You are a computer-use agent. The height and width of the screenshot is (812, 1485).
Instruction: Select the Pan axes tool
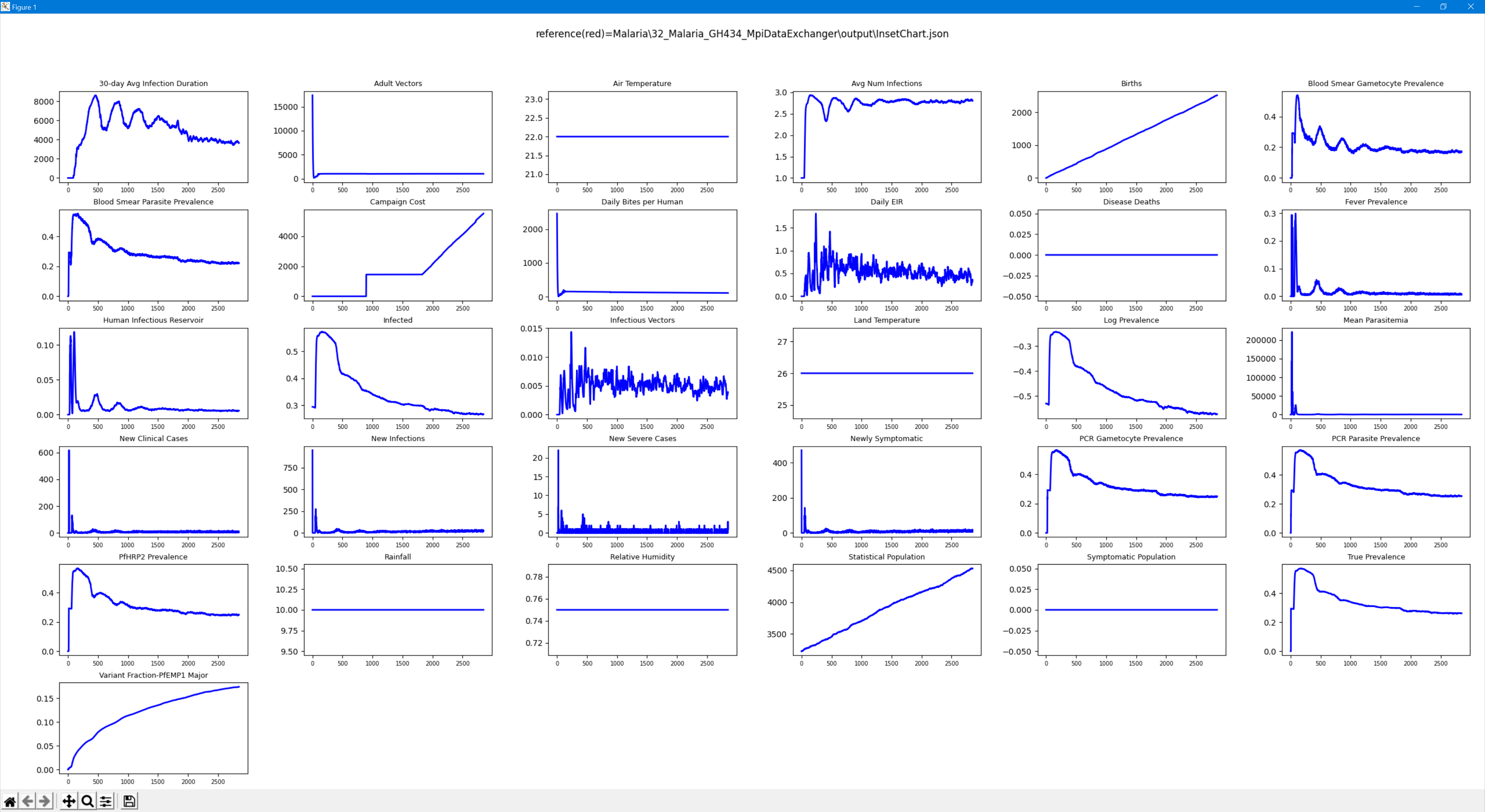(x=68, y=801)
